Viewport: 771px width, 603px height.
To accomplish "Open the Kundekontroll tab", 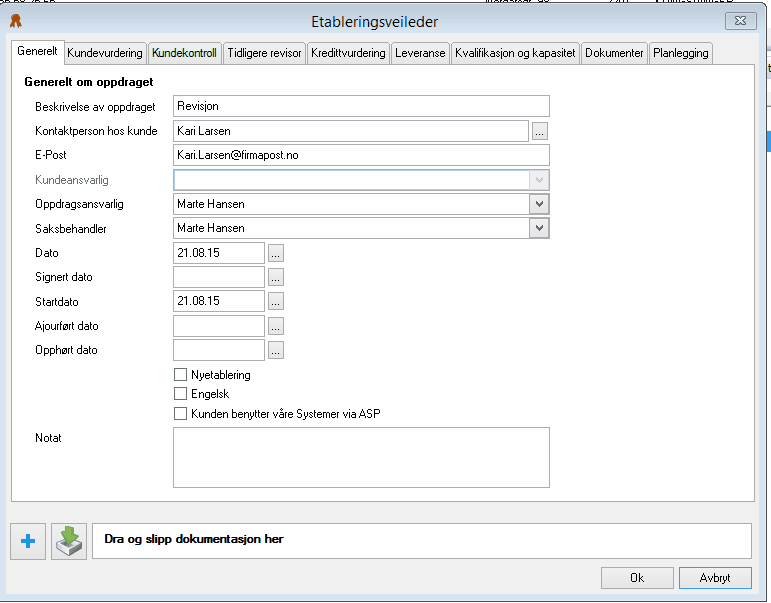I will pos(184,53).
